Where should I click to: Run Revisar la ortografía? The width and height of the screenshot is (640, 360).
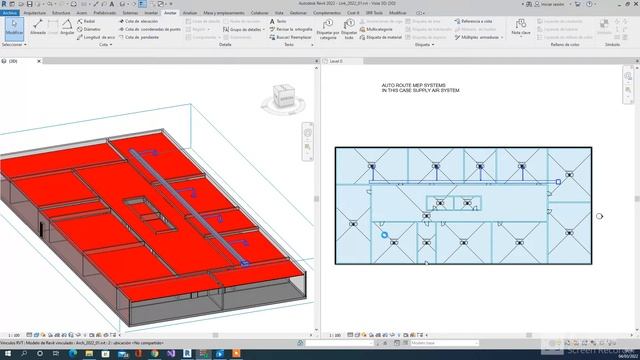[x=291, y=29]
